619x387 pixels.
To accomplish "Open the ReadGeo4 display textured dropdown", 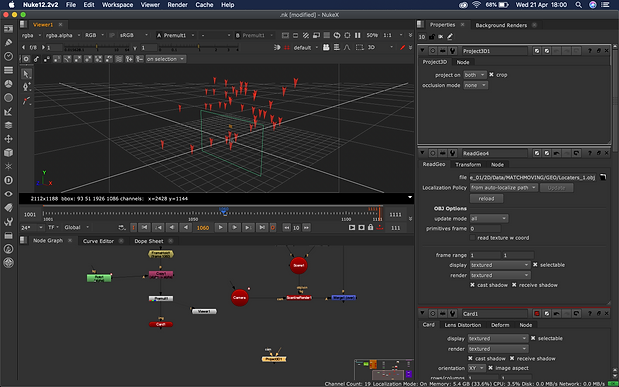I will [x=500, y=265].
